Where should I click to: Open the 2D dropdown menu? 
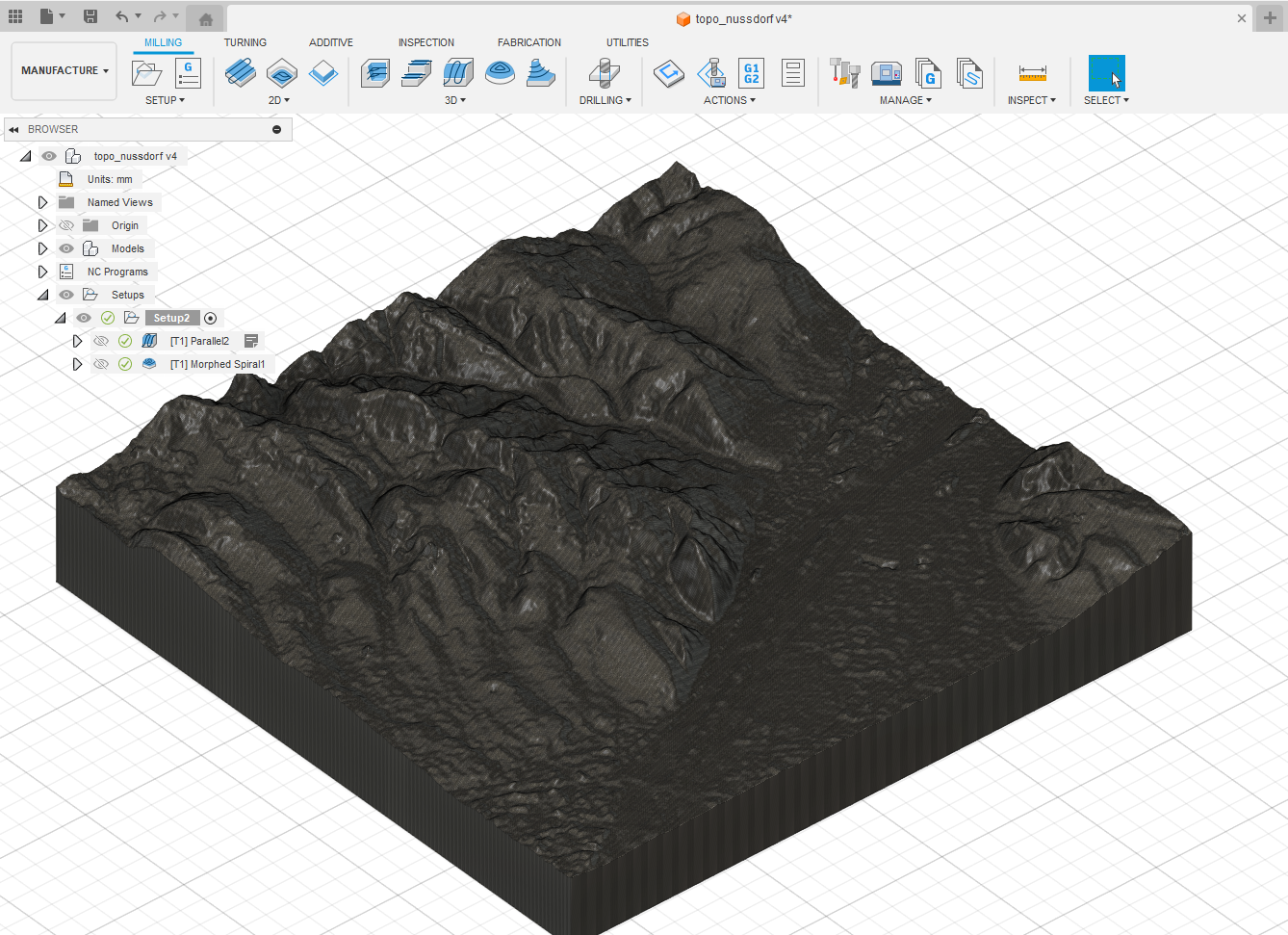coord(279,100)
